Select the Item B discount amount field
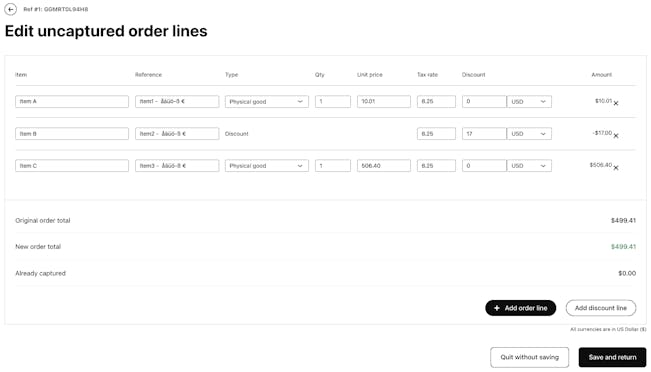This screenshot has height=372, width=651. [x=484, y=134]
